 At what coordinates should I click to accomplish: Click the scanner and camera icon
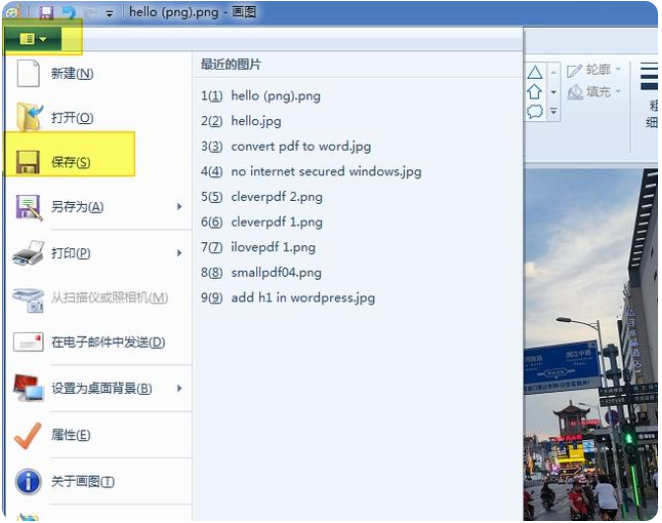point(28,300)
